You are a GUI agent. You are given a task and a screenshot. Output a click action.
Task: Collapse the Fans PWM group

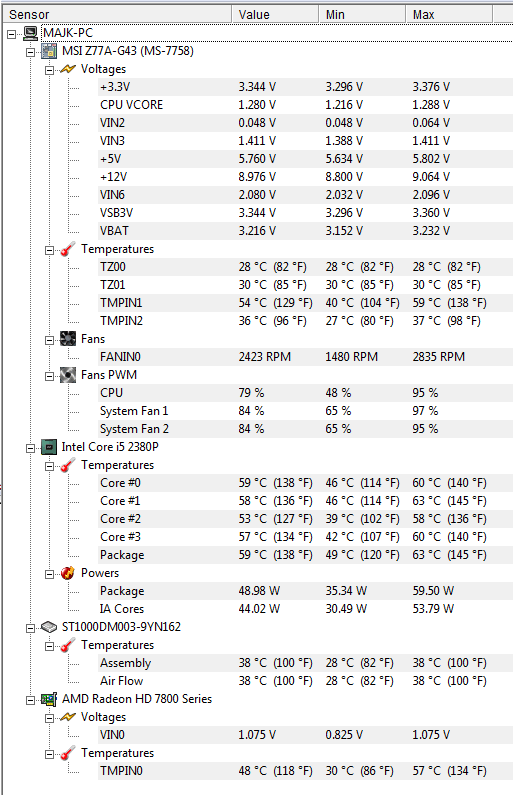point(49,376)
